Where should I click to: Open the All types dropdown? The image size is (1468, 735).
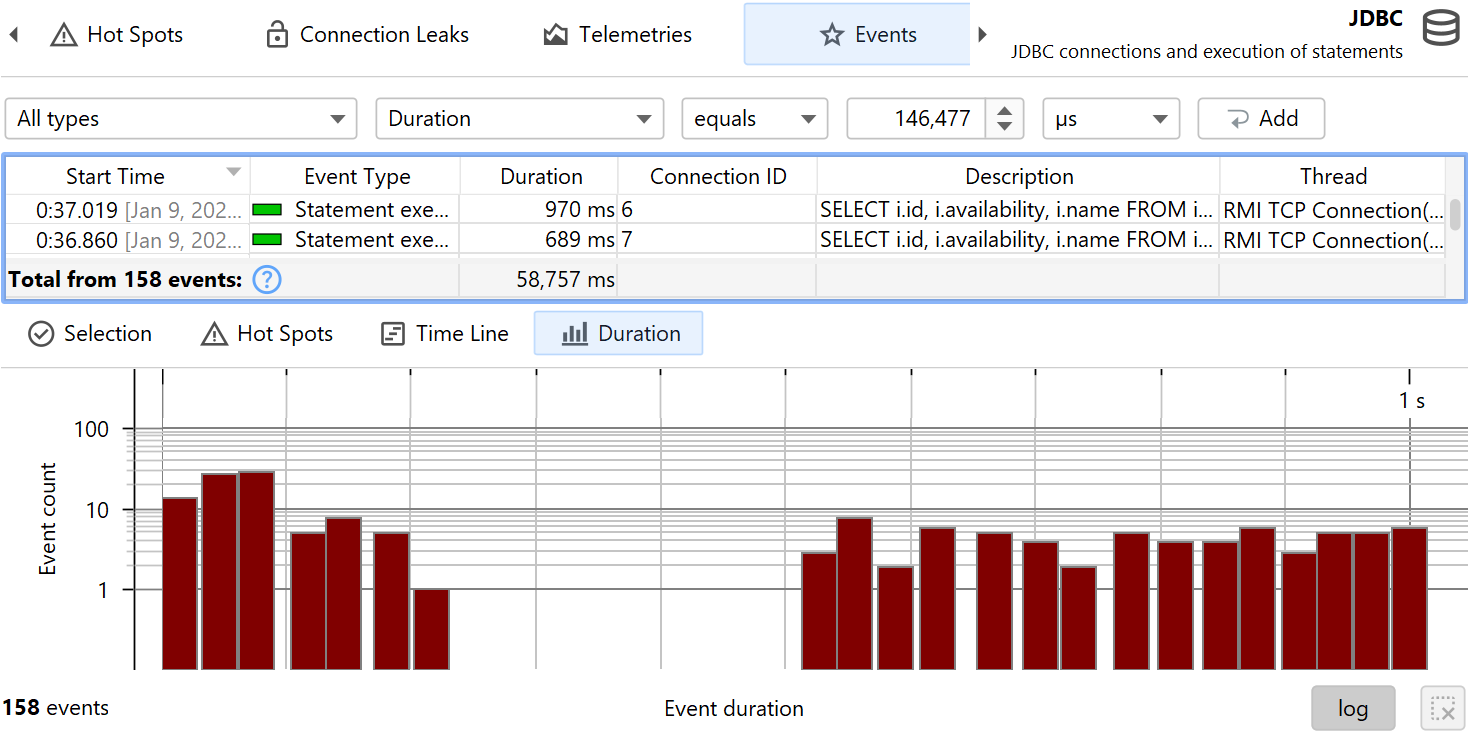tap(181, 119)
